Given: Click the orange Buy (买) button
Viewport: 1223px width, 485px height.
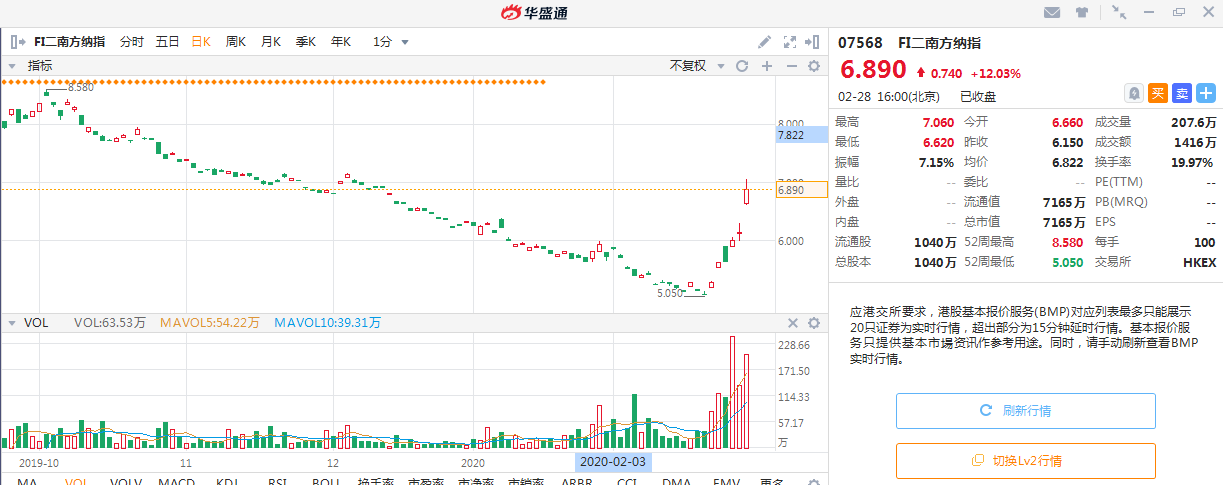Looking at the screenshot, I should (1158, 93).
